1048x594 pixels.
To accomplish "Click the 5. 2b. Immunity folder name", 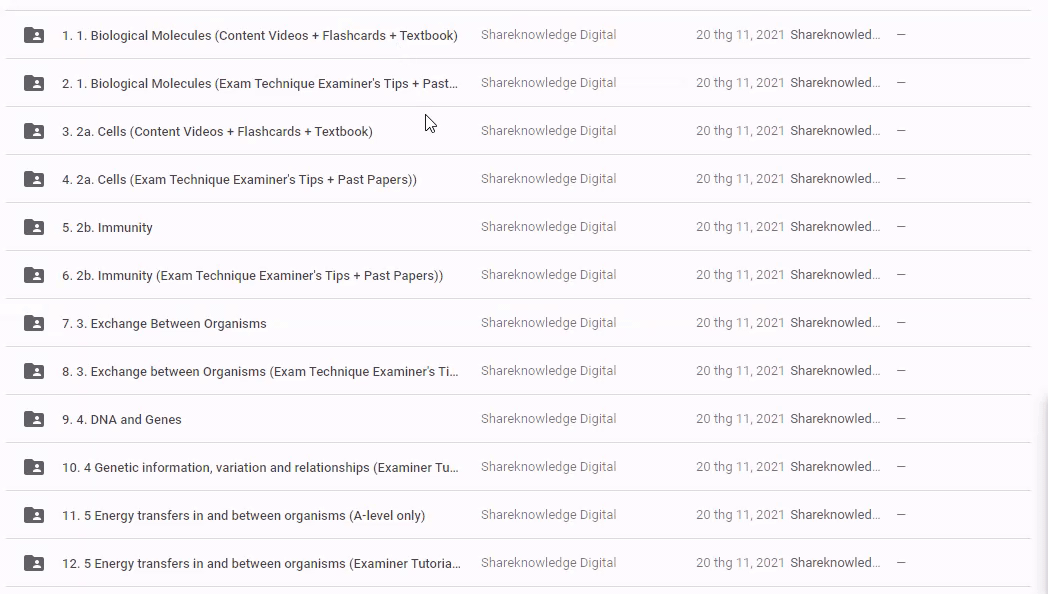I will coord(107,228).
